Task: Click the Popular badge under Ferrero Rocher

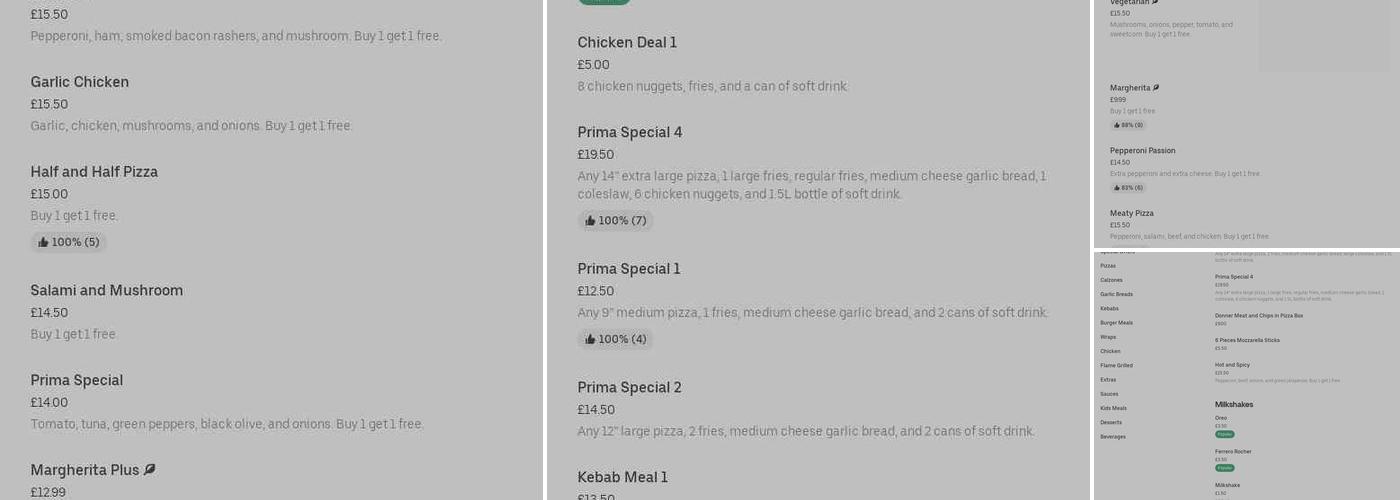Action: tap(1225, 468)
